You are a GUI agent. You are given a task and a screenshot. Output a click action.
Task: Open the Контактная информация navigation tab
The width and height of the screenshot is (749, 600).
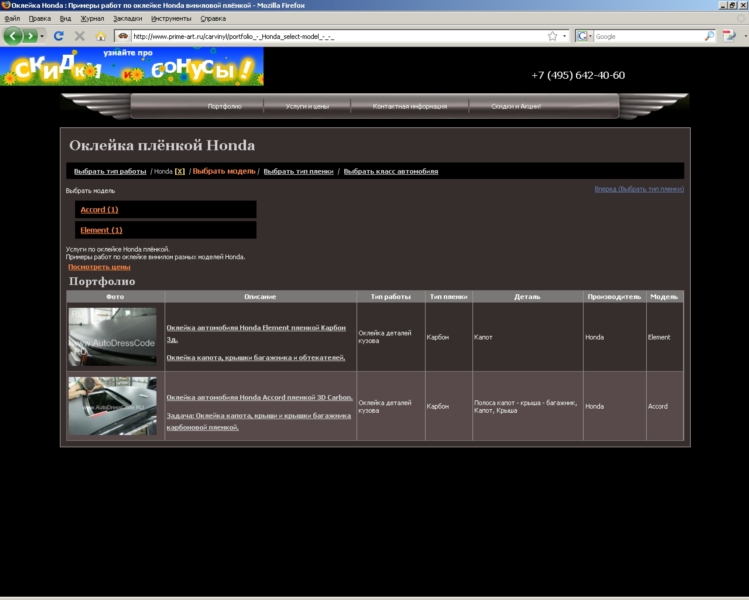click(410, 106)
